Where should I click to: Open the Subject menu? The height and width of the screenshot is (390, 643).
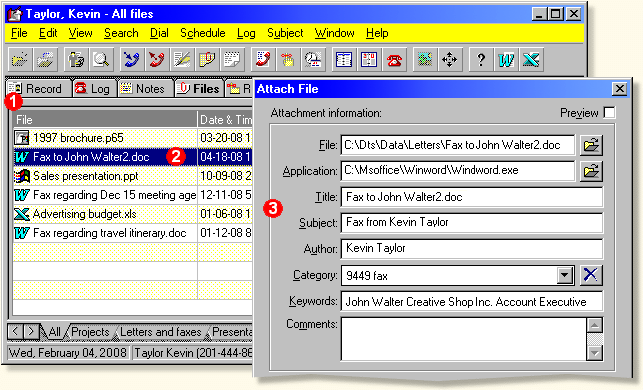point(285,33)
